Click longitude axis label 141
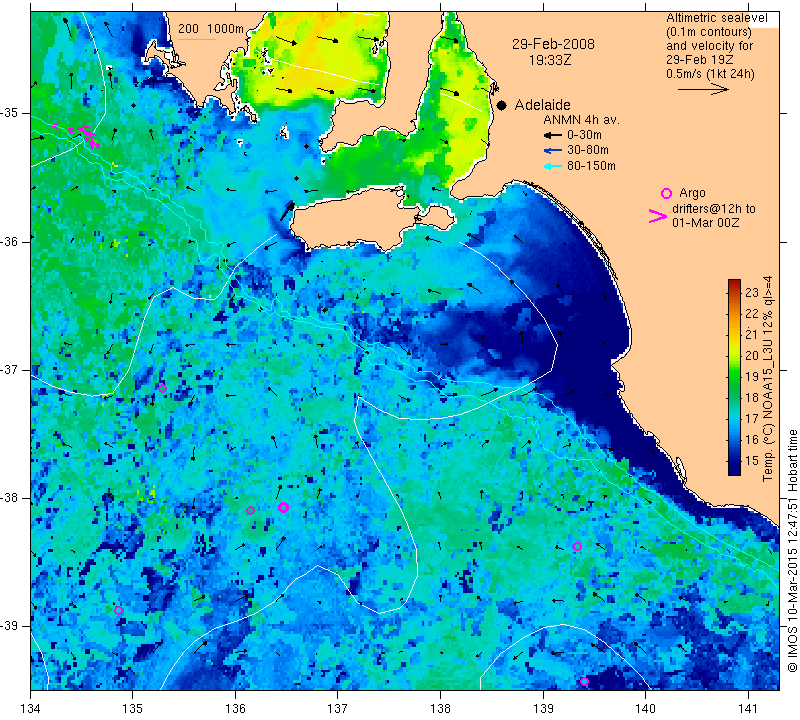Image resolution: width=800 pixels, height=720 pixels. pyautogui.click(x=748, y=709)
